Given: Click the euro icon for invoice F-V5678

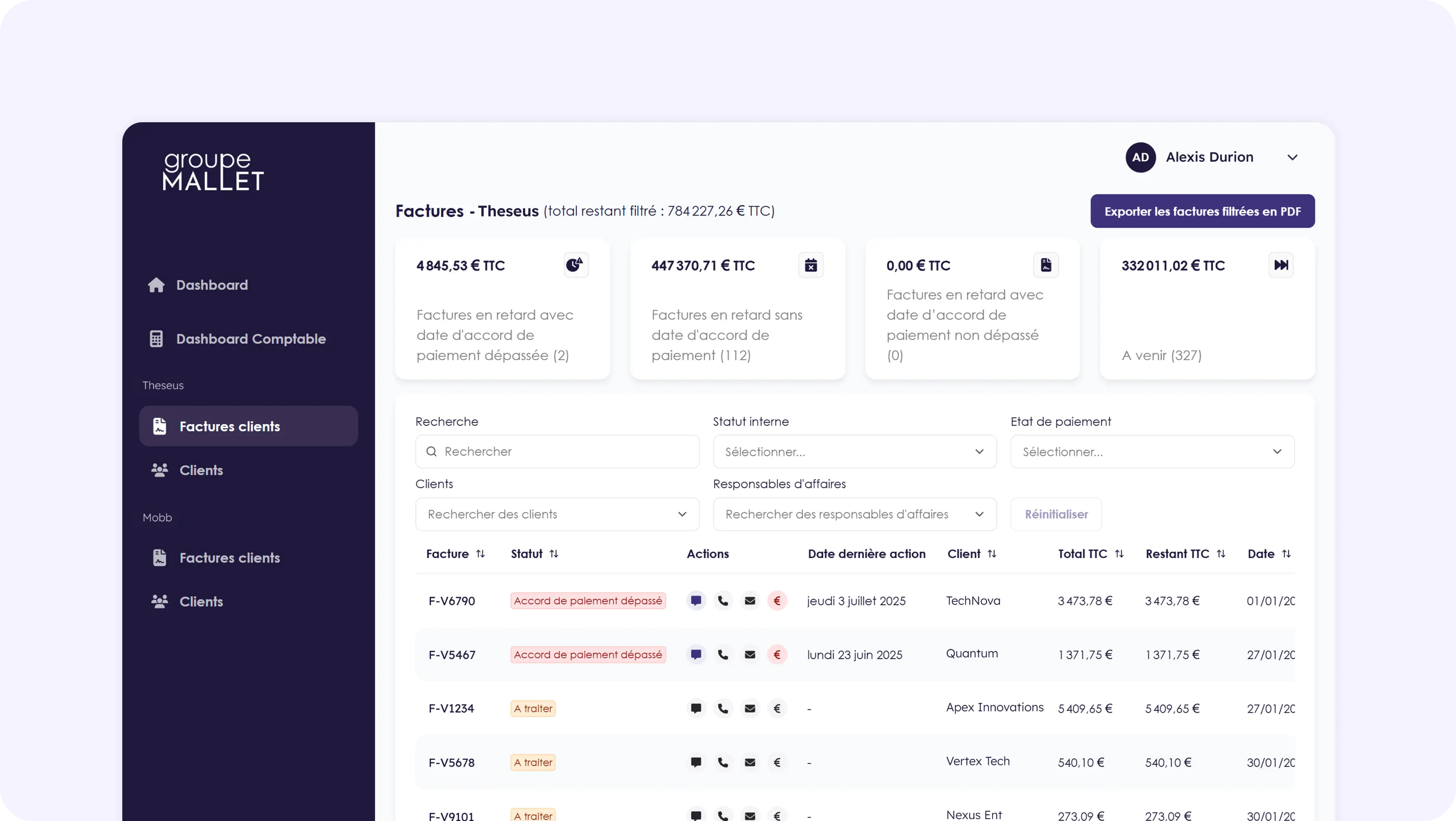Looking at the screenshot, I should [x=777, y=762].
